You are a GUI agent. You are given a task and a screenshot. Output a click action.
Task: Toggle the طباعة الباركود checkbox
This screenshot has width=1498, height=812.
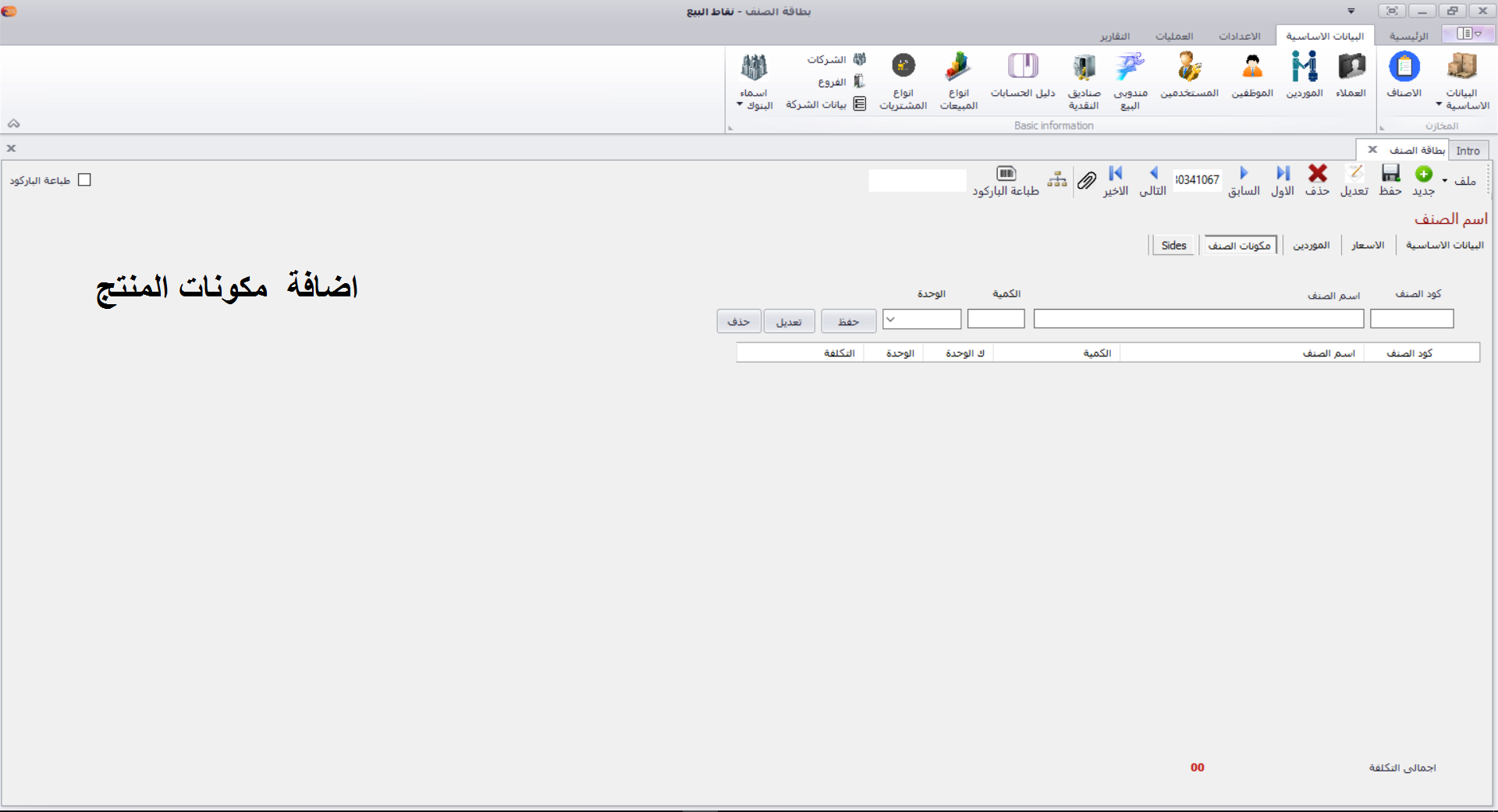85,180
